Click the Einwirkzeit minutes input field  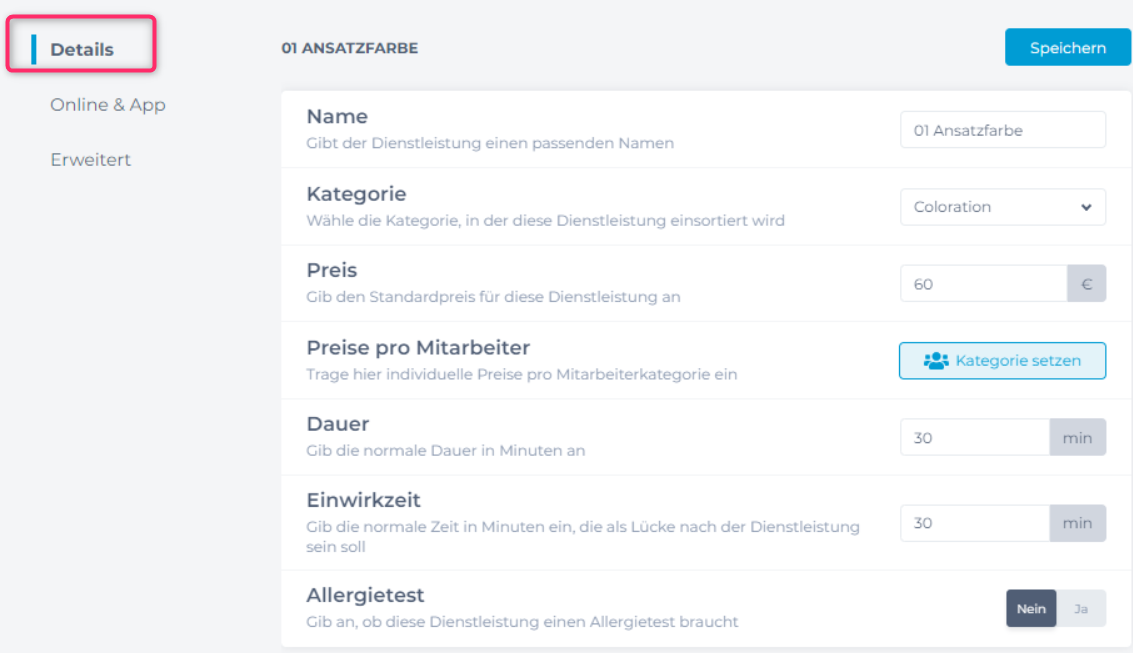pyautogui.click(x=974, y=523)
